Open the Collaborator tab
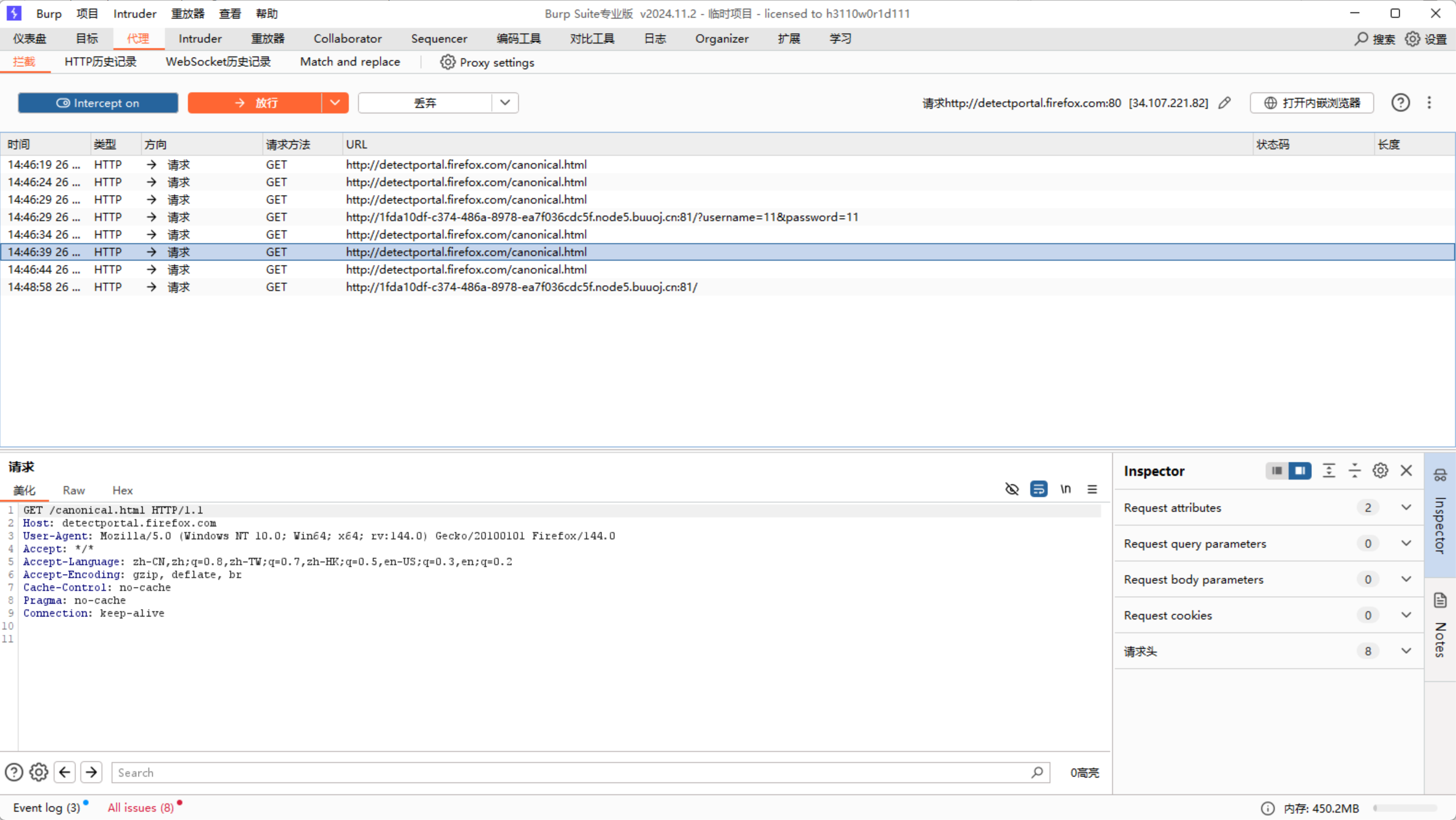 347,39
